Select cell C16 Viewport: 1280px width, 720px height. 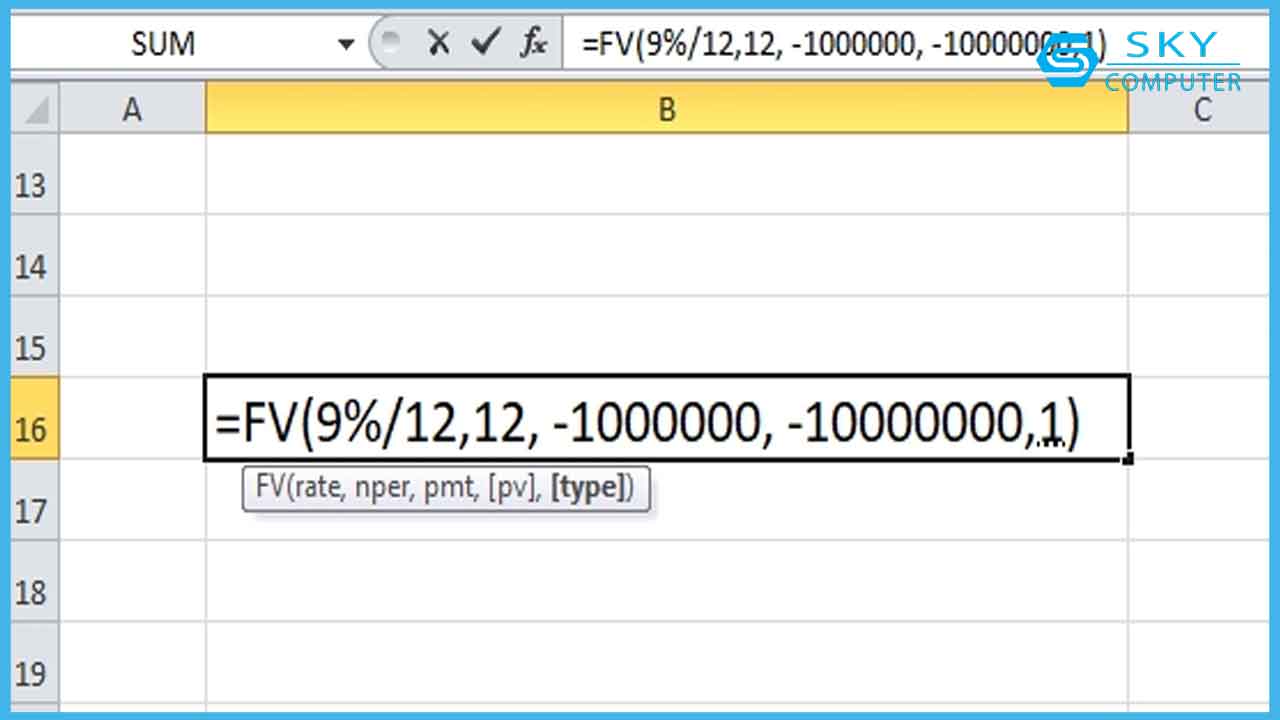point(1199,418)
